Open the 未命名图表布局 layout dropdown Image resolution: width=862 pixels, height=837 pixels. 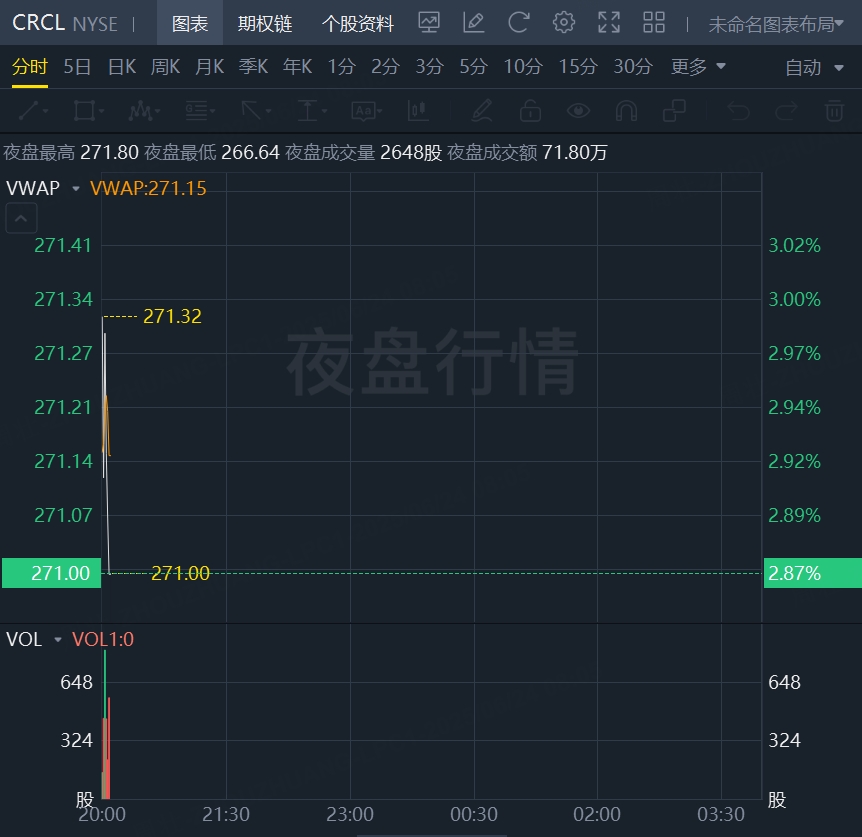point(776,24)
